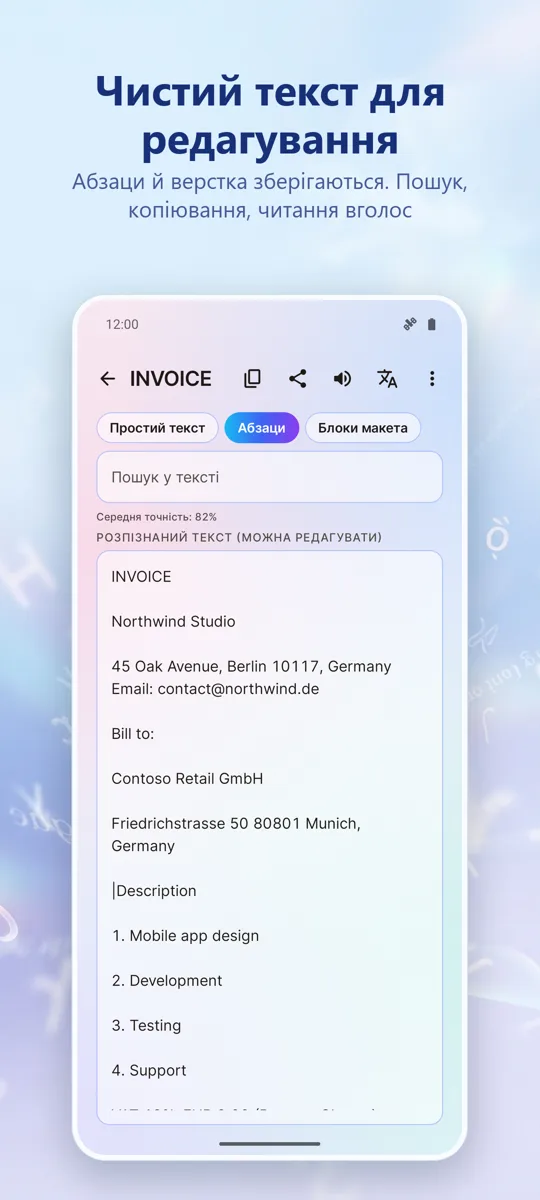
Task: Click the Contoso Retail GmbH line
Action: [187, 778]
